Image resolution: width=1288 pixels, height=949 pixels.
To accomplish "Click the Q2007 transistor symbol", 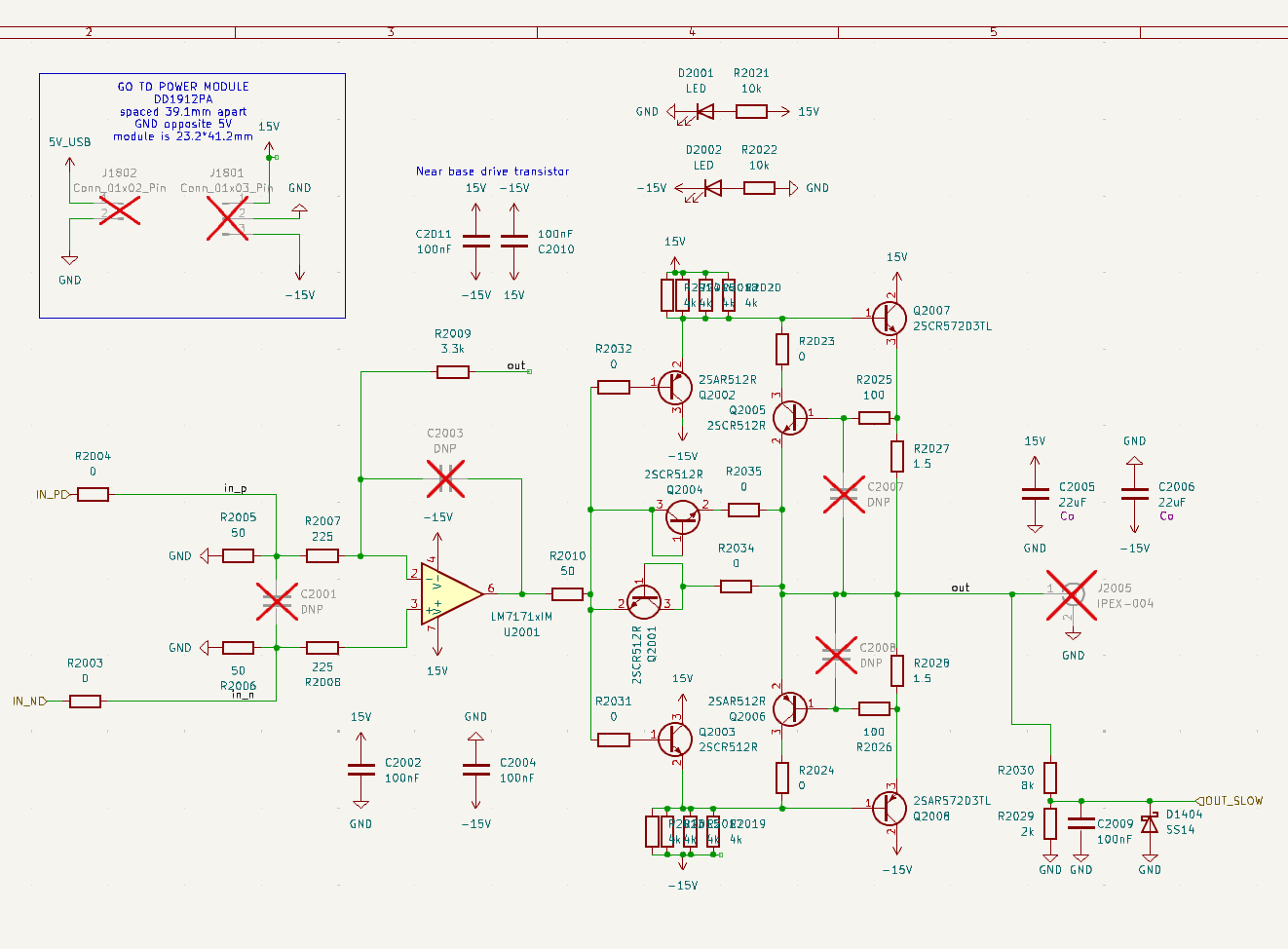I will pos(889,317).
